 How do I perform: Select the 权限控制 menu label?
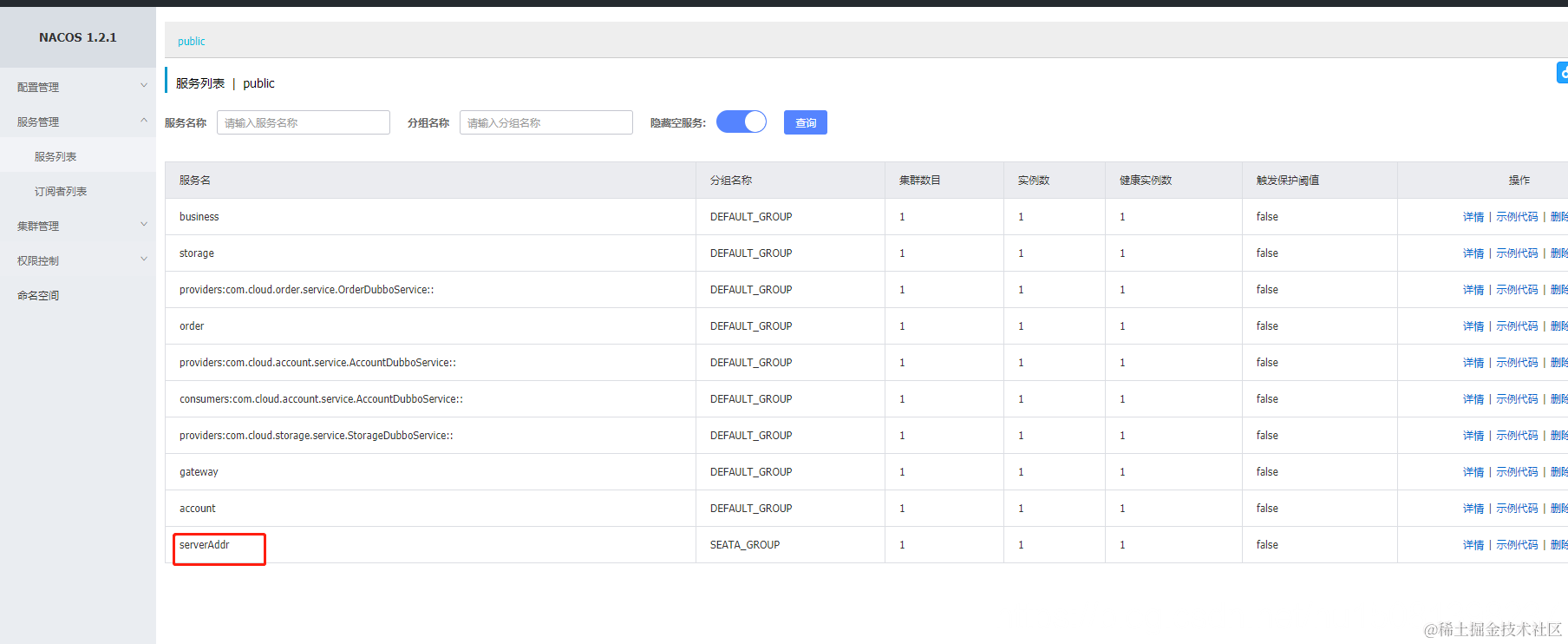point(38,260)
